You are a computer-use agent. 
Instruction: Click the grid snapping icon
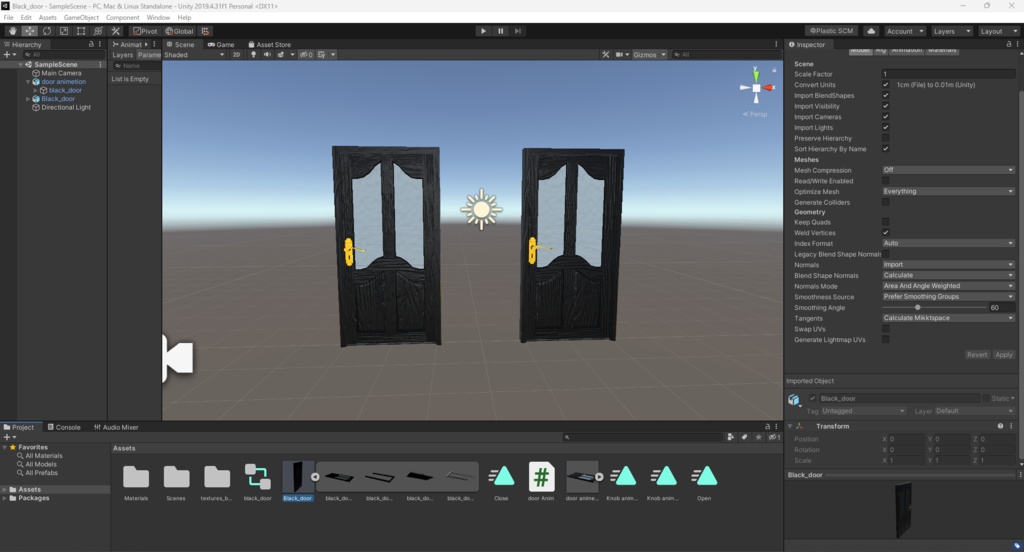point(205,31)
